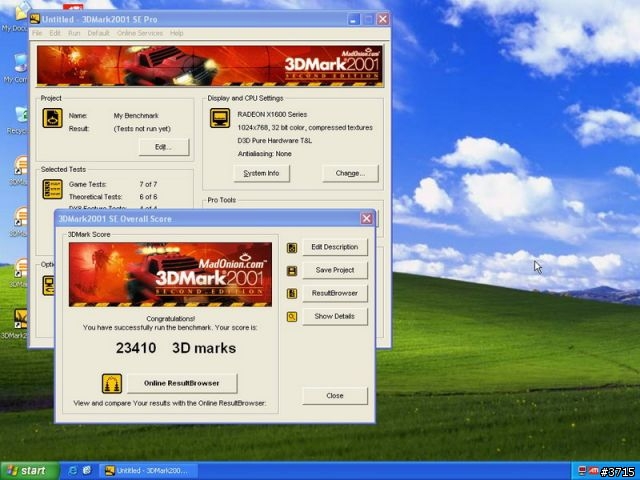Open the Run menu in 3DMark2001
640x480 pixels.
pos(74,33)
